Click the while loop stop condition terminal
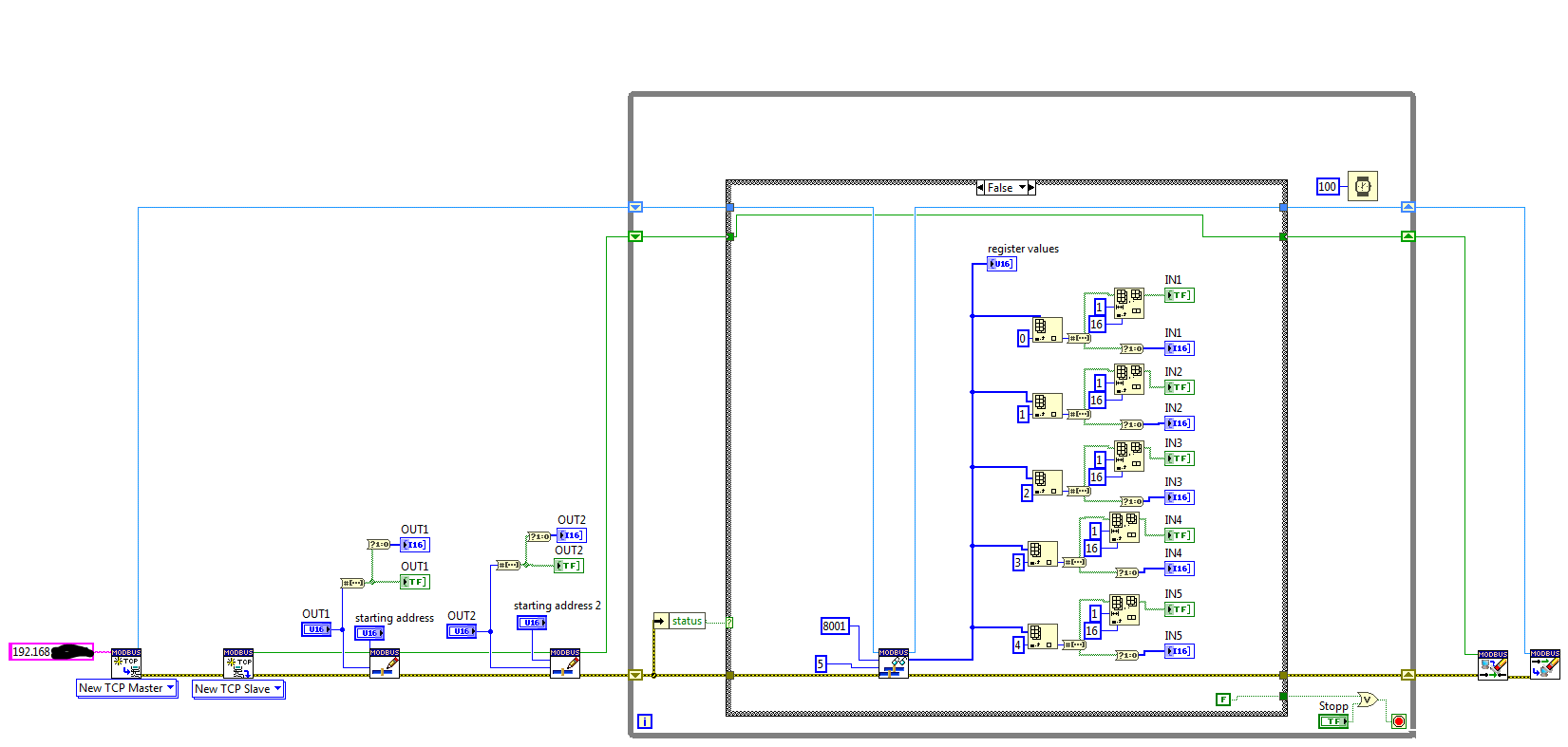 coord(1399,721)
